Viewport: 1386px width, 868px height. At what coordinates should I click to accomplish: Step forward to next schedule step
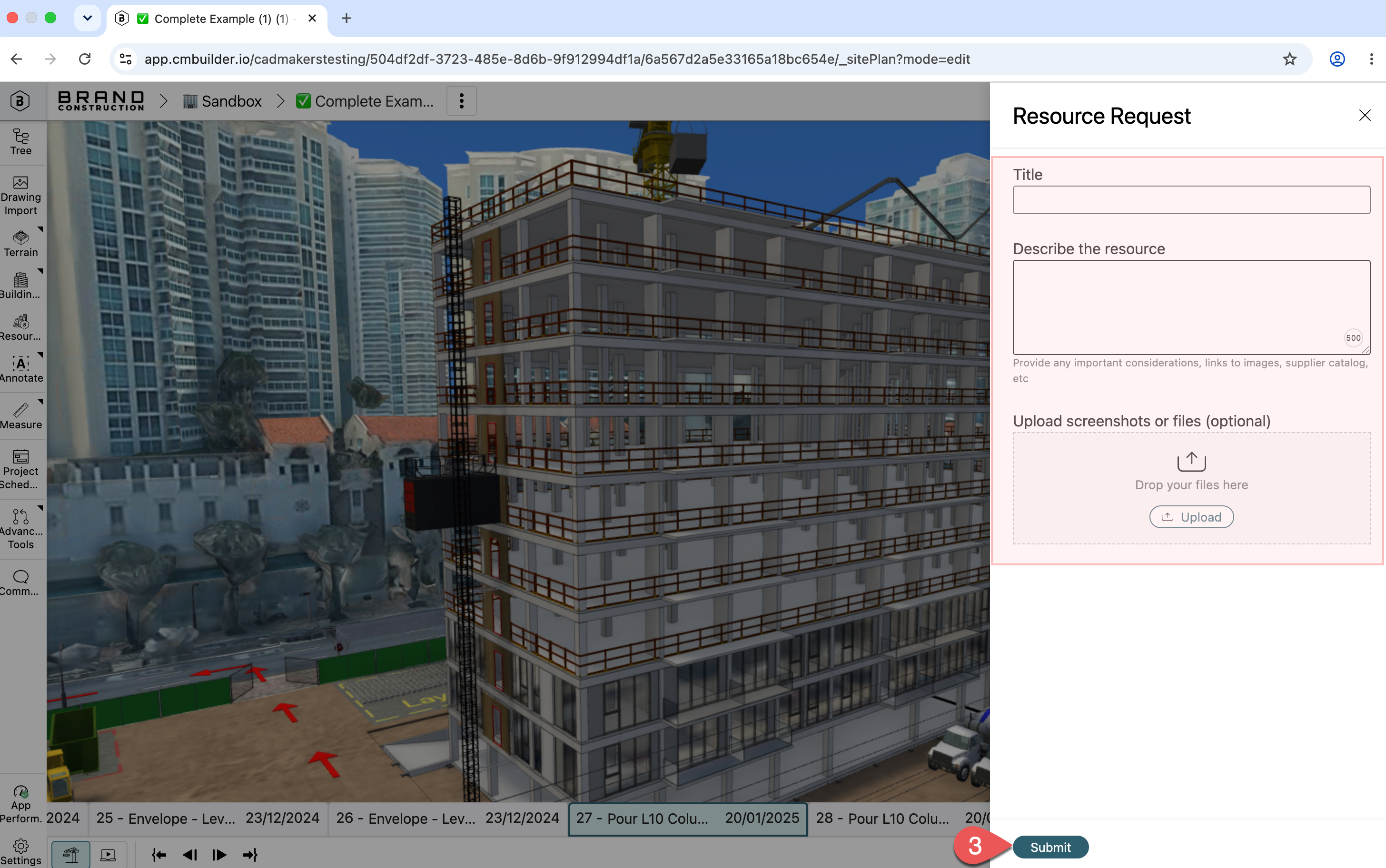(x=219, y=855)
